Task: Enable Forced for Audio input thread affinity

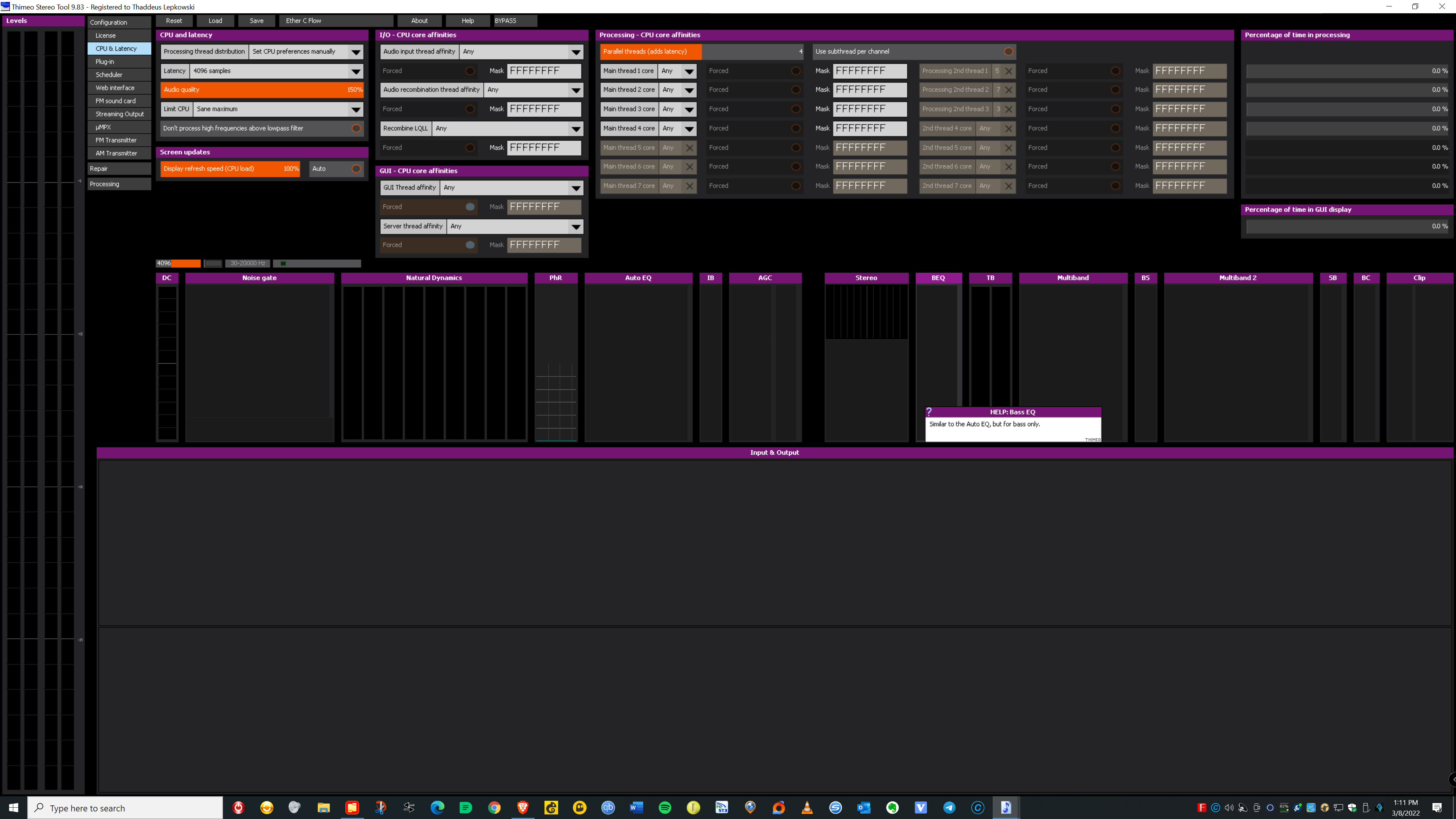Action: pos(470,71)
